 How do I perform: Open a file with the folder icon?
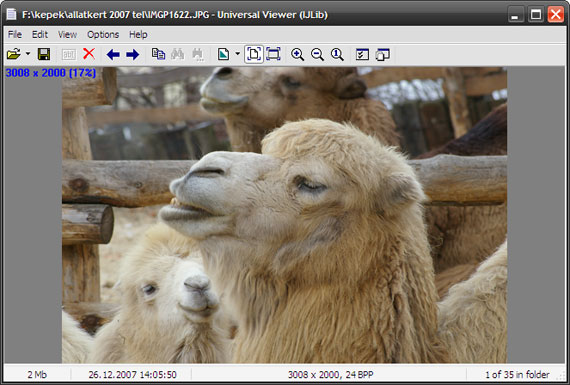14,55
